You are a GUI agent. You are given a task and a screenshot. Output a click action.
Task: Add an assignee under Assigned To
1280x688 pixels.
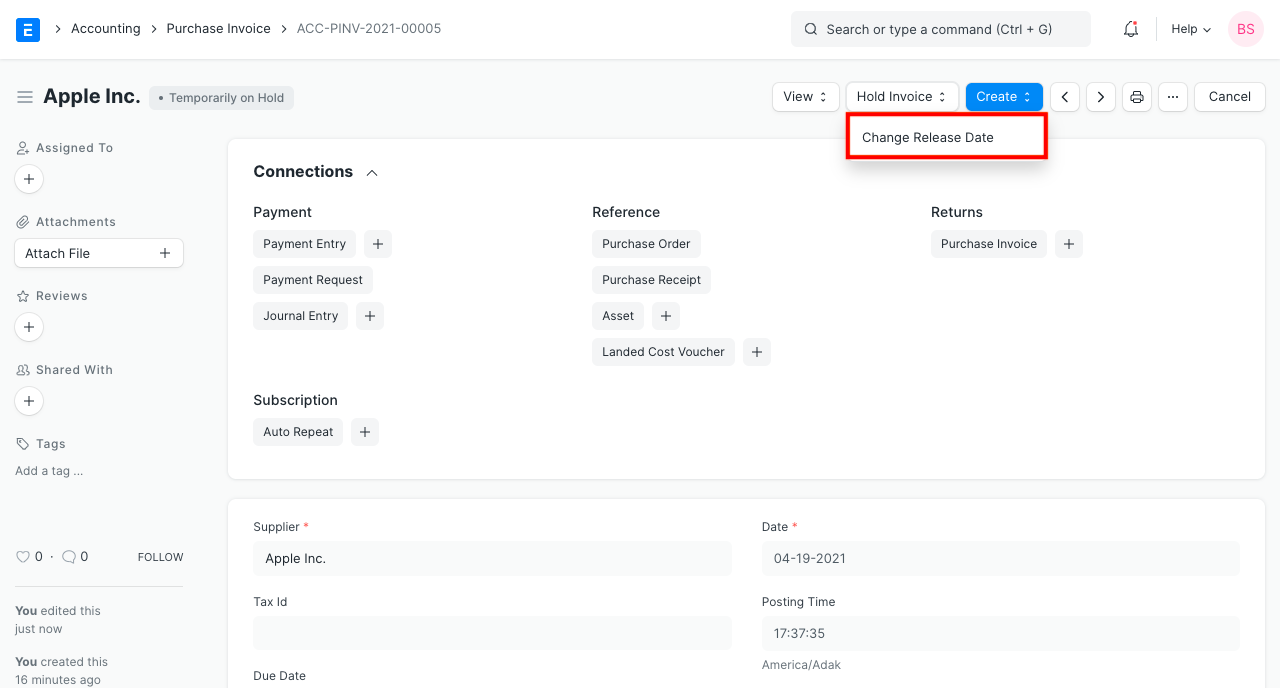tap(28, 178)
